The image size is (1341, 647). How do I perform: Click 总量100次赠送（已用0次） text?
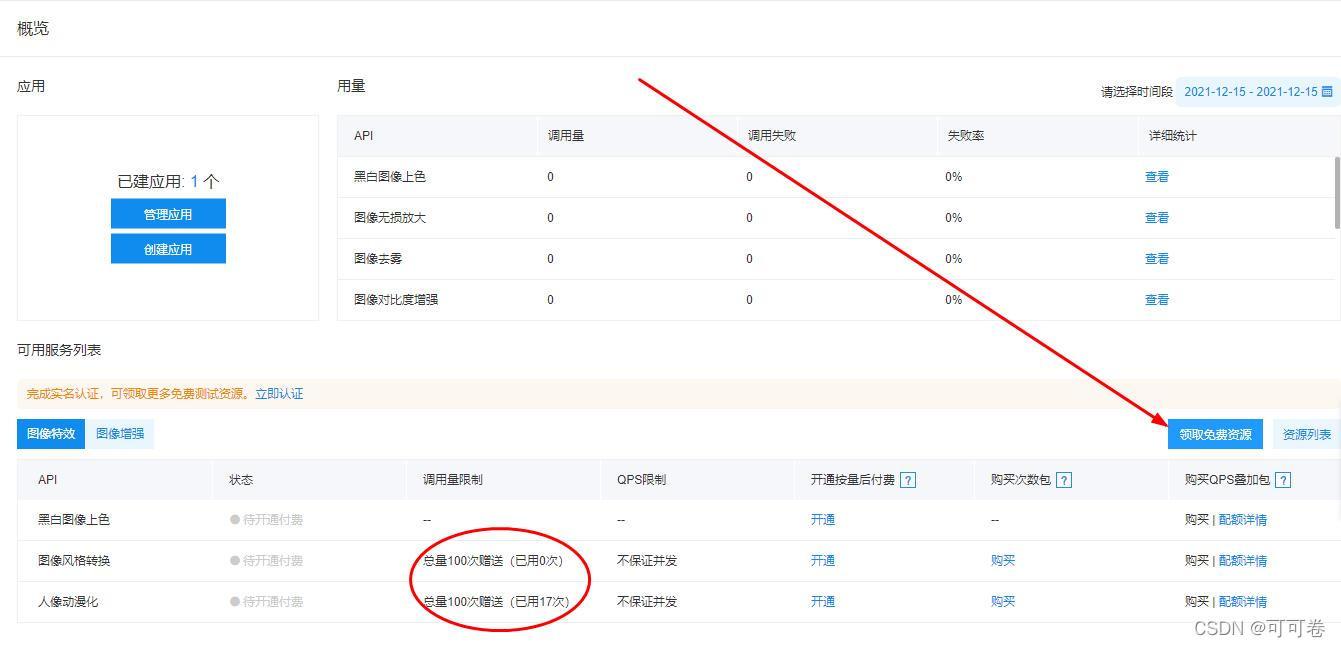tap(493, 561)
